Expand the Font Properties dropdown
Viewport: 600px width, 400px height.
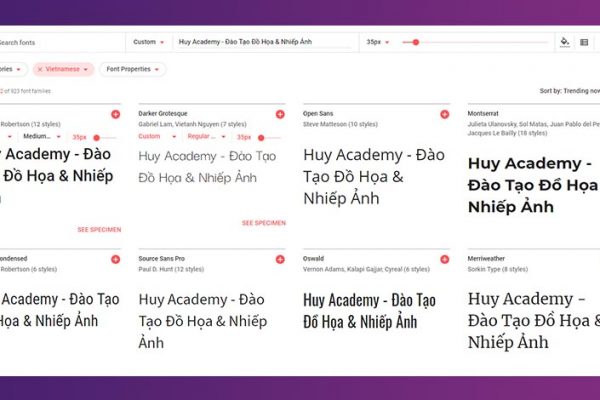pyautogui.click(x=132, y=69)
